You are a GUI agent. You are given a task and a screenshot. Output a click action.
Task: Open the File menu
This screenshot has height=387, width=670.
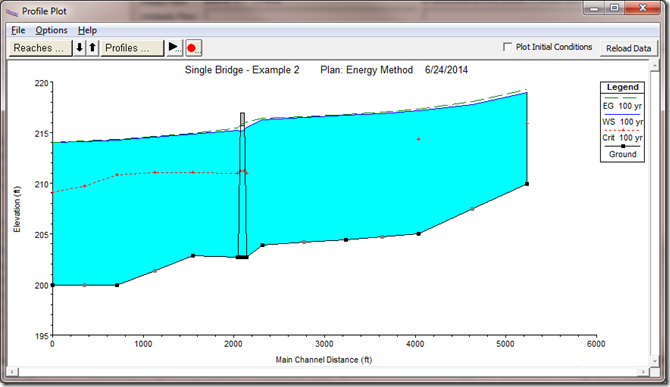[18, 30]
